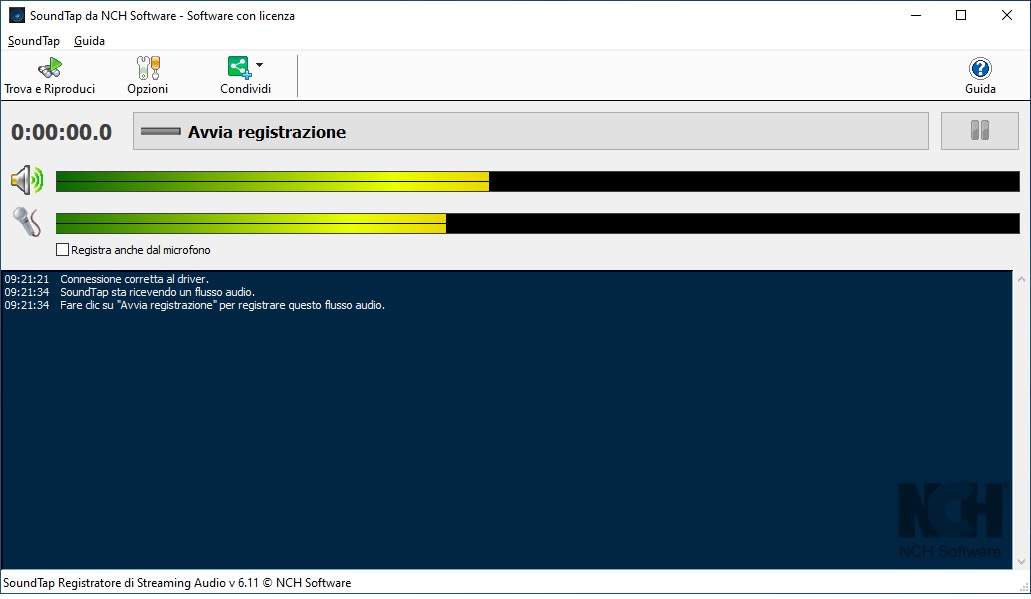
Task: Click the speaker audio level meter
Action: [x=537, y=181]
